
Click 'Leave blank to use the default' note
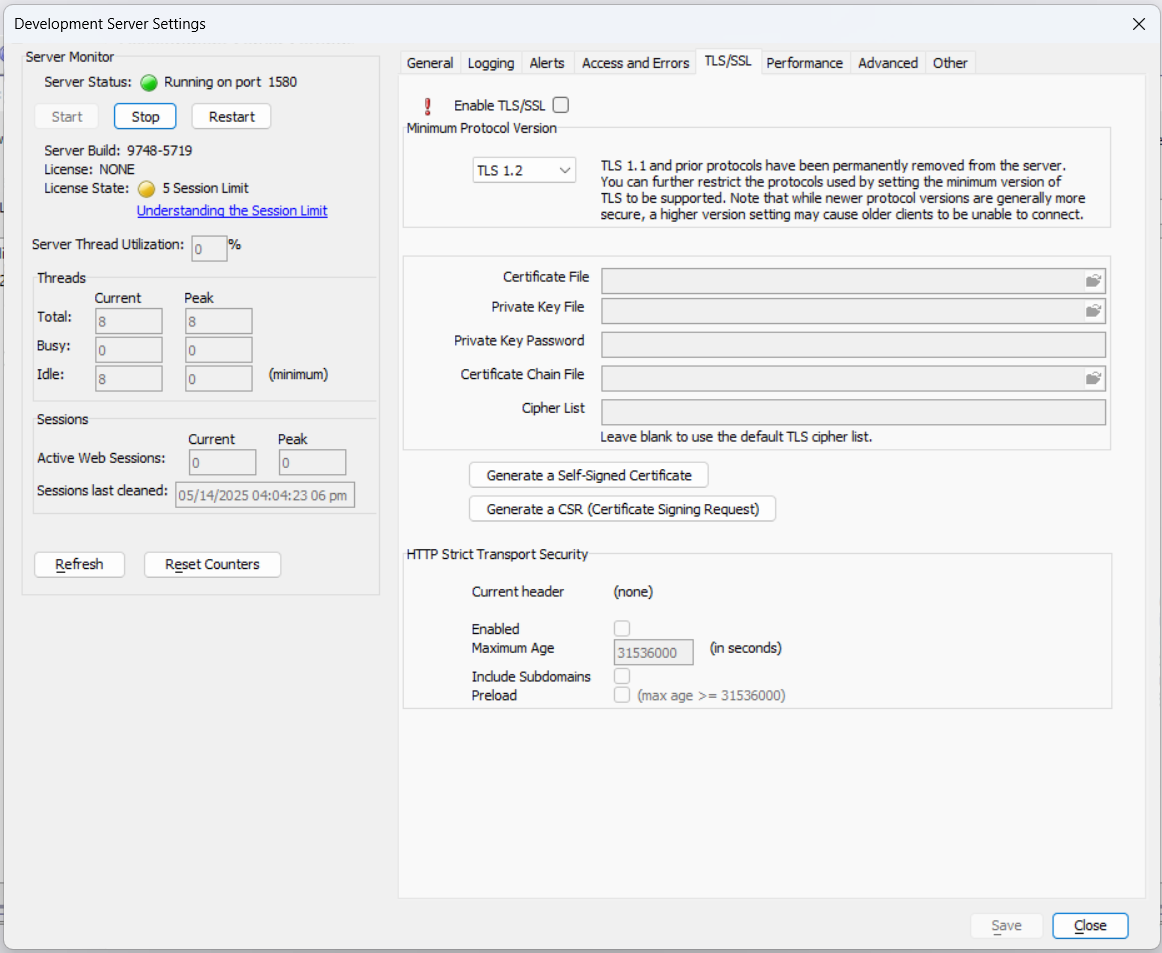(736, 436)
